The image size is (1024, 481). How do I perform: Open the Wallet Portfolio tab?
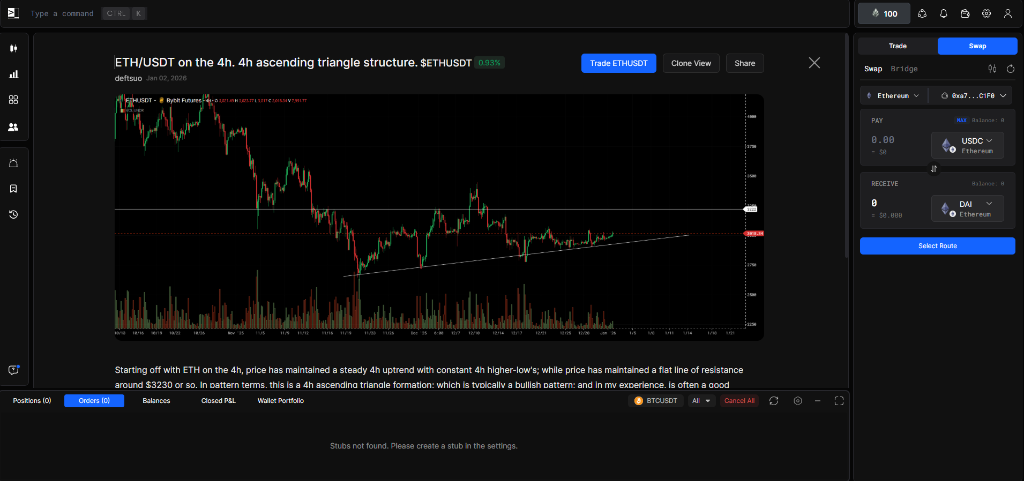tap(281, 401)
